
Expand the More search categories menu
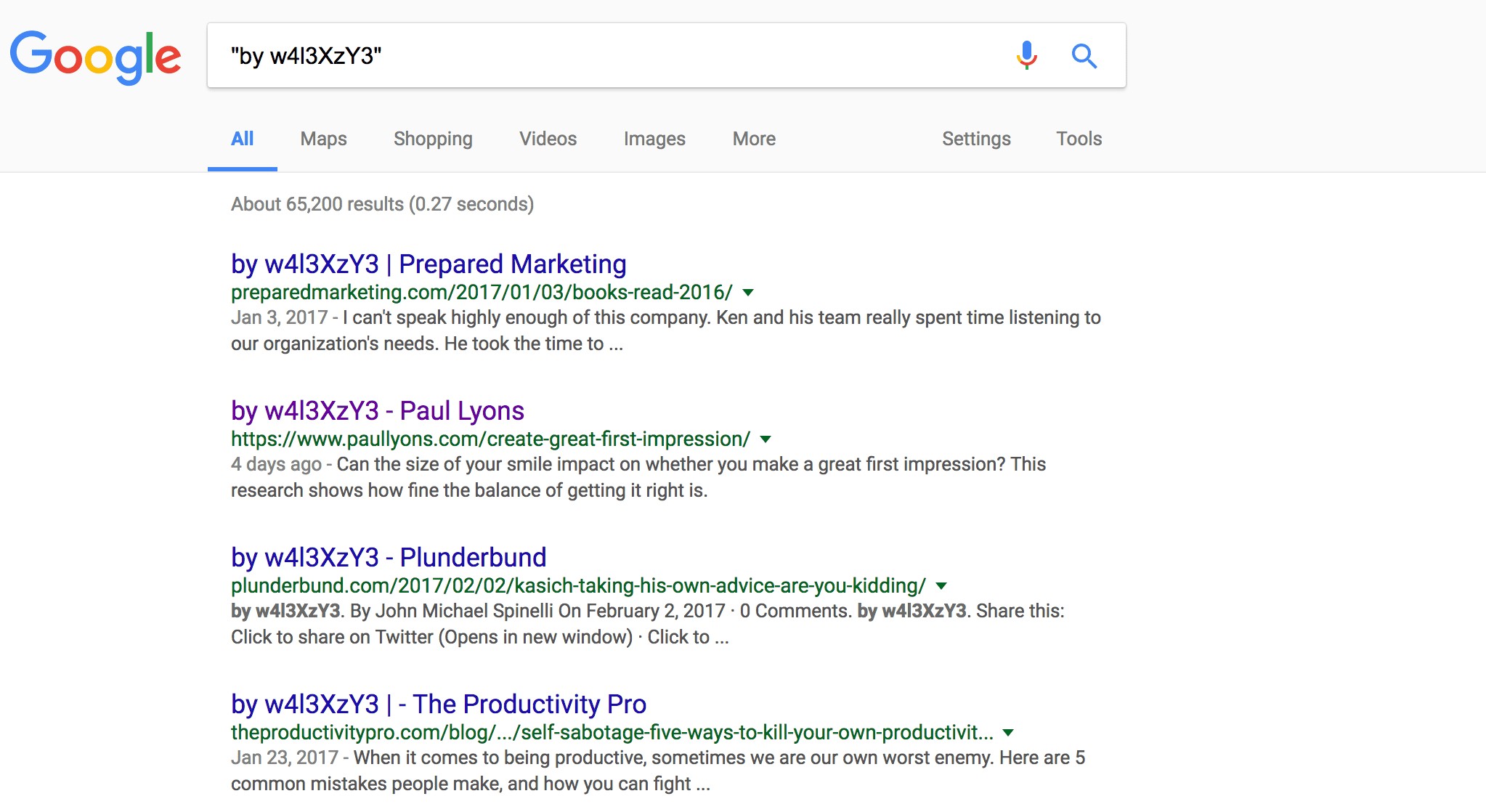pyautogui.click(x=753, y=139)
